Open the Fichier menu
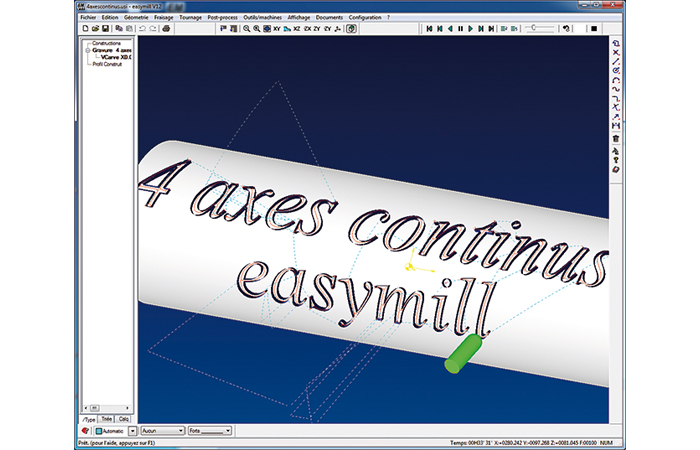The image size is (700, 450). pyautogui.click(x=88, y=17)
